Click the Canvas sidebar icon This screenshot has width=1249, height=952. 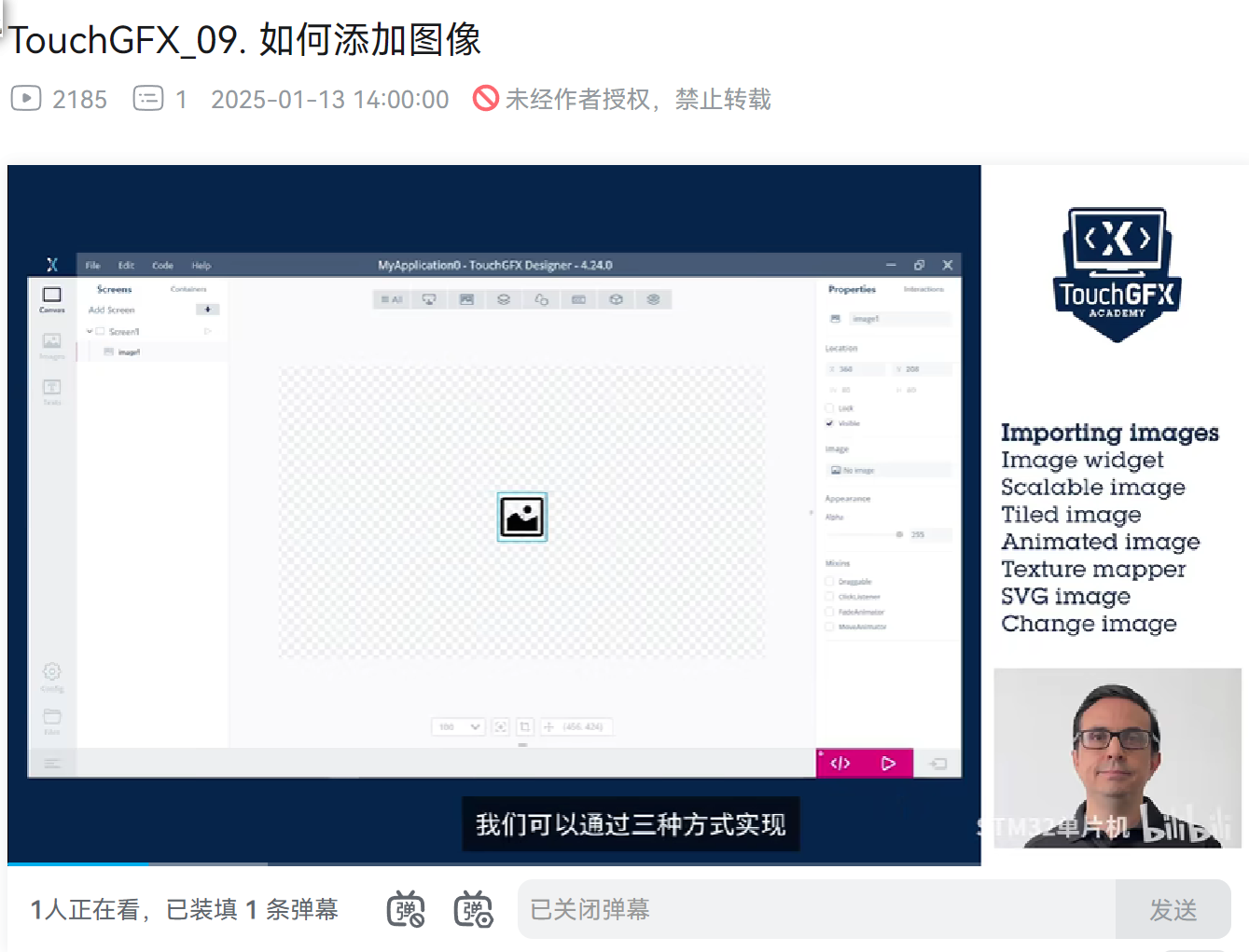click(x=52, y=298)
